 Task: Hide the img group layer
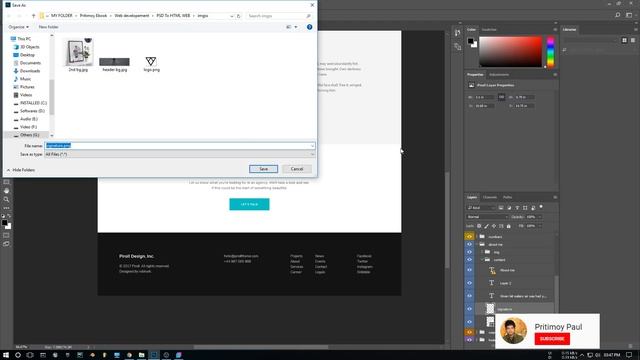pos(469,252)
